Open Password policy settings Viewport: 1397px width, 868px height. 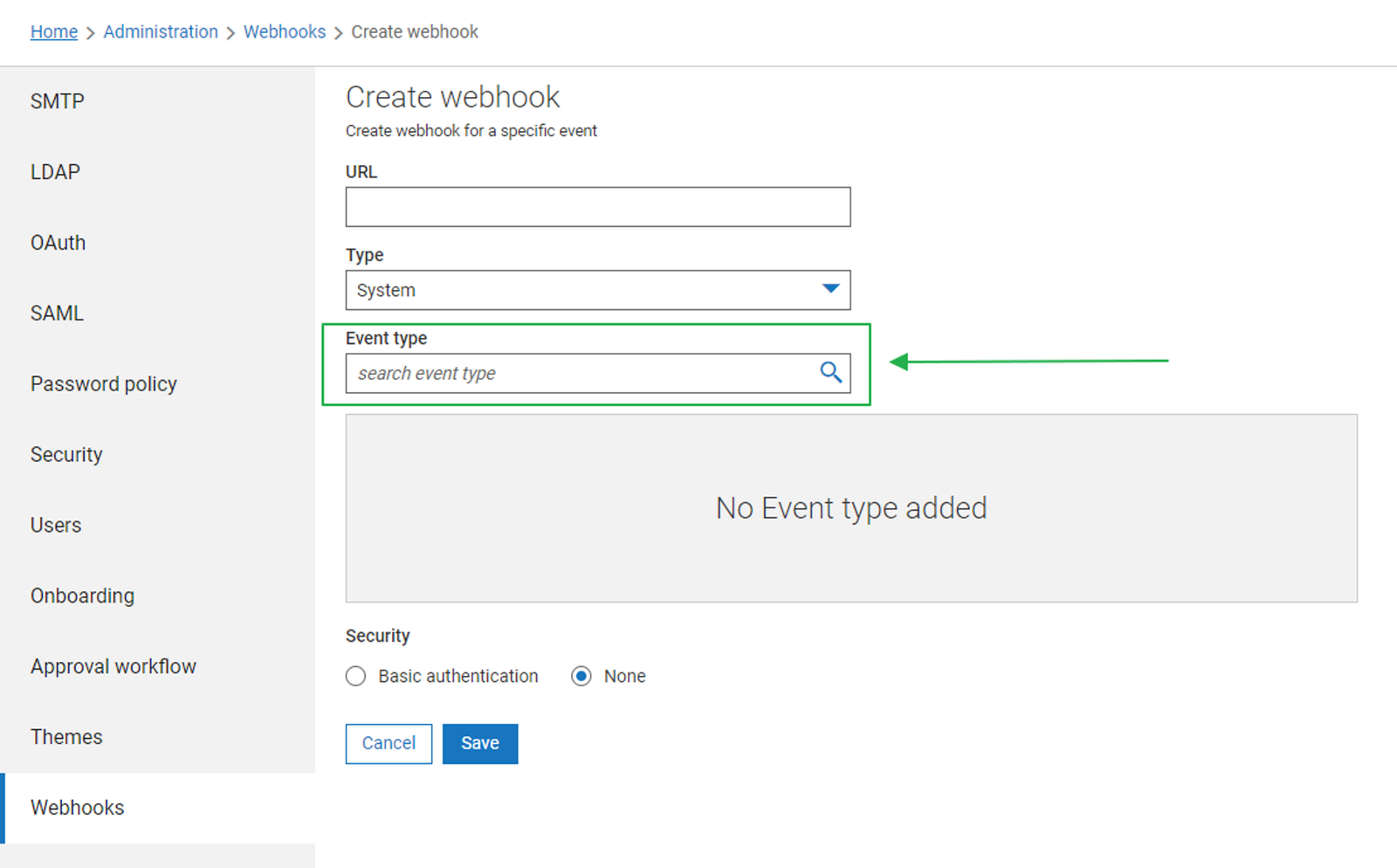104,384
